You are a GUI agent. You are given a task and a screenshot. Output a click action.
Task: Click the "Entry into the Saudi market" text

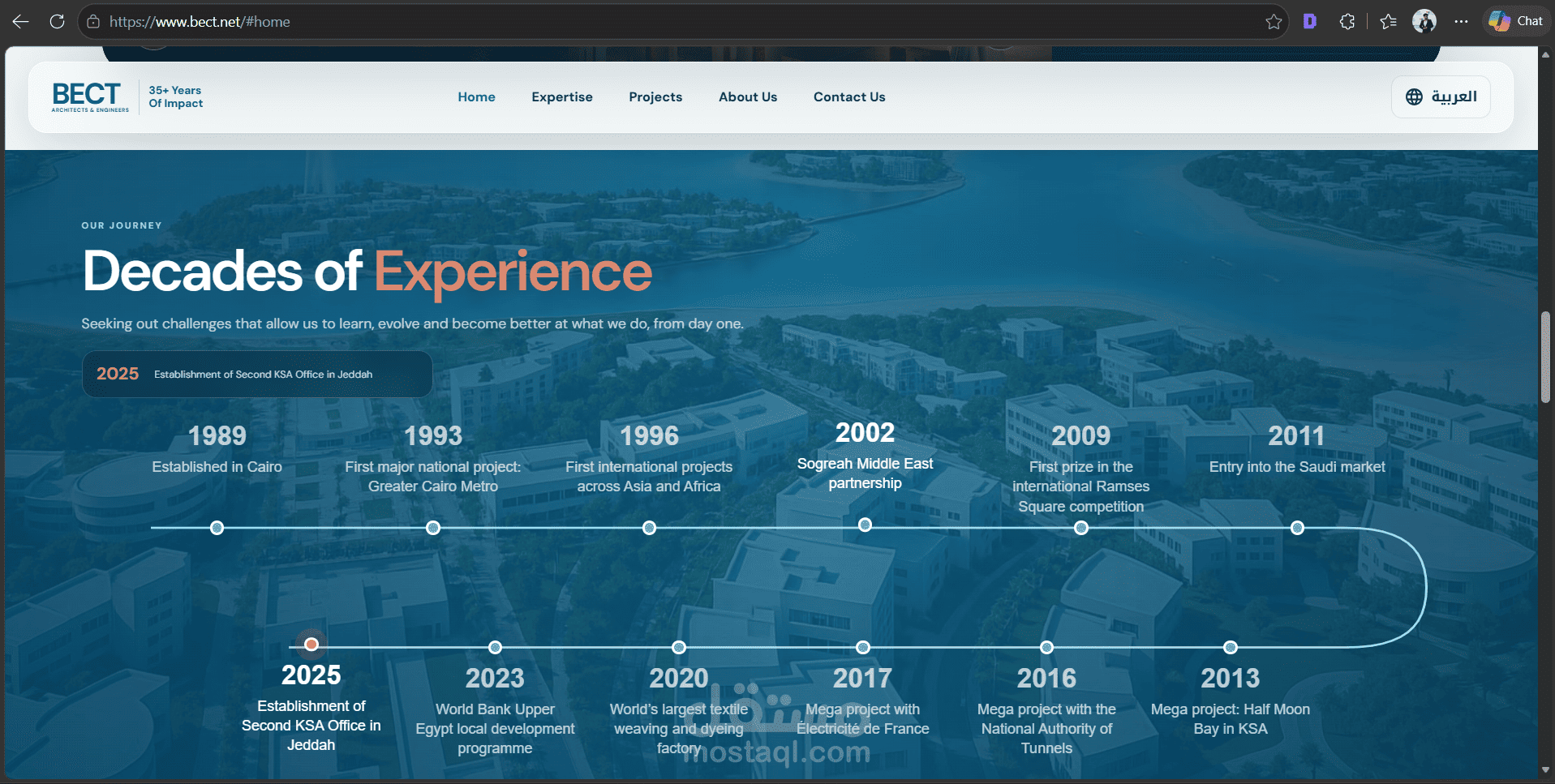tap(1297, 467)
